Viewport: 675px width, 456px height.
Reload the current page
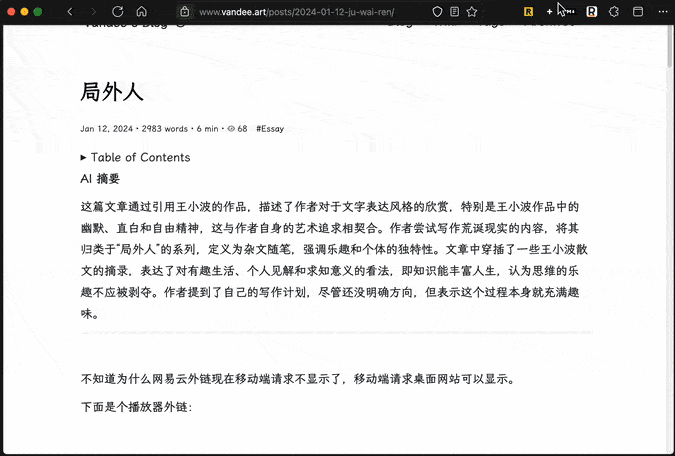[118, 12]
